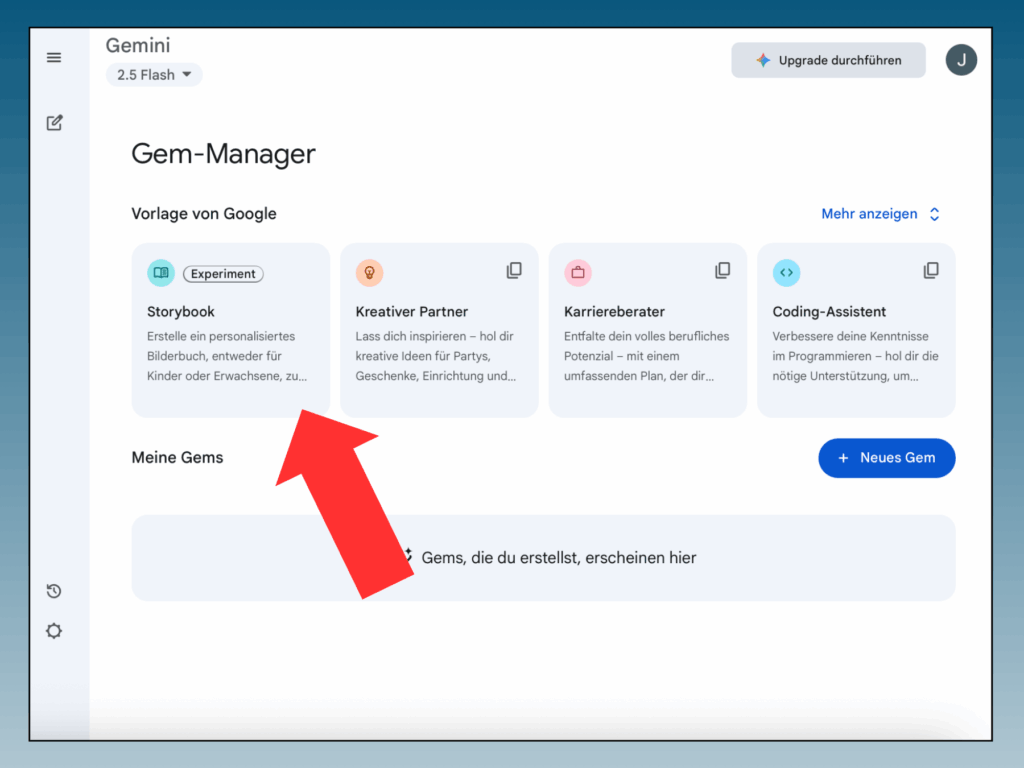1024x768 pixels.
Task: Open the J account avatar
Action: point(961,60)
